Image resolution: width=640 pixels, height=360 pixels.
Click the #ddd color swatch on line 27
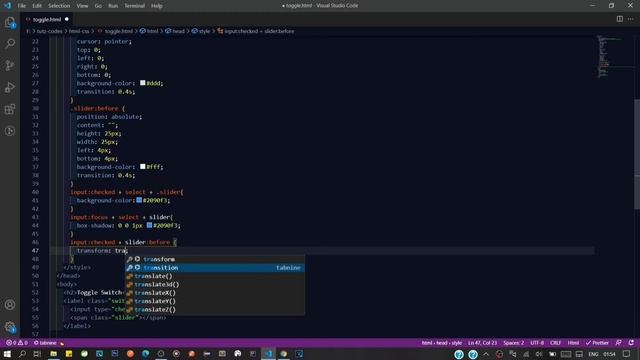142,83
